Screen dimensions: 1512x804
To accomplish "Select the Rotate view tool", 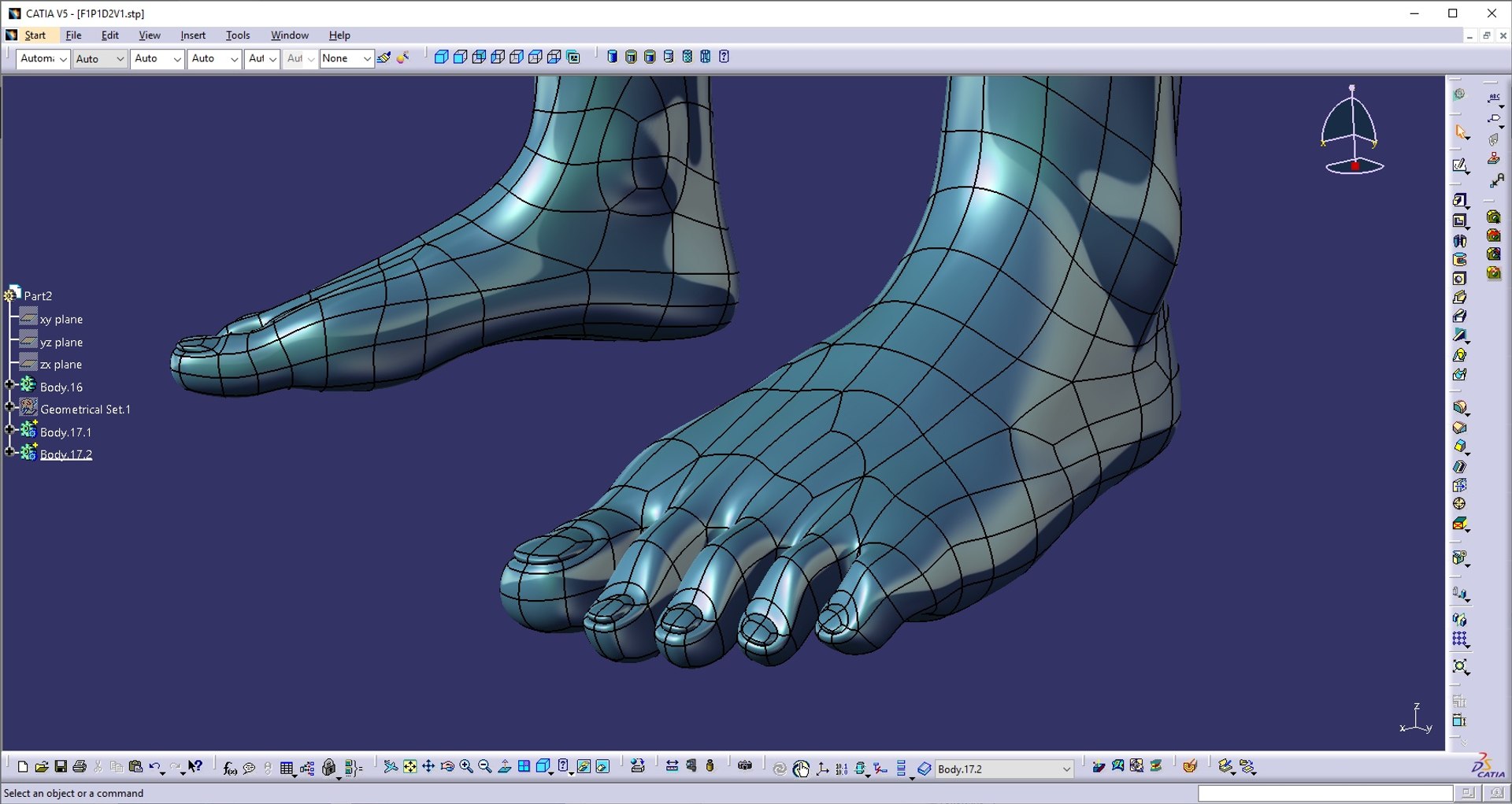I will [447, 767].
